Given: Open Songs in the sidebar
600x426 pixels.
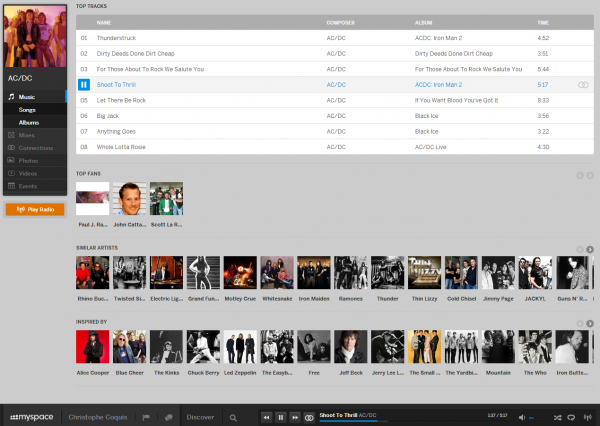Looking at the screenshot, I should (35, 110).
